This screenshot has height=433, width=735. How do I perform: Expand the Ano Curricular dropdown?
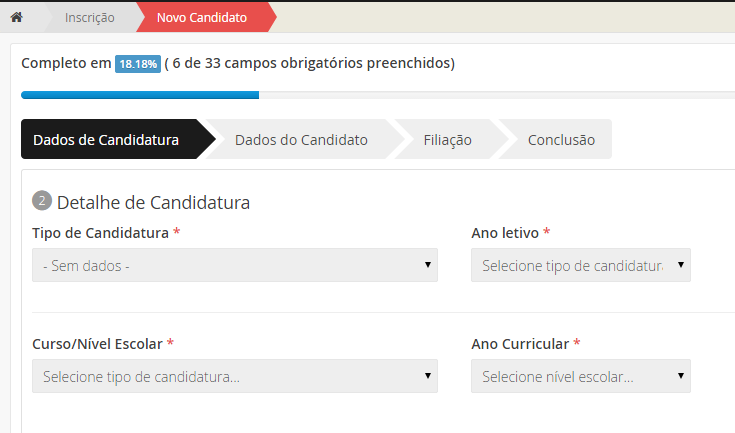[x=581, y=376]
